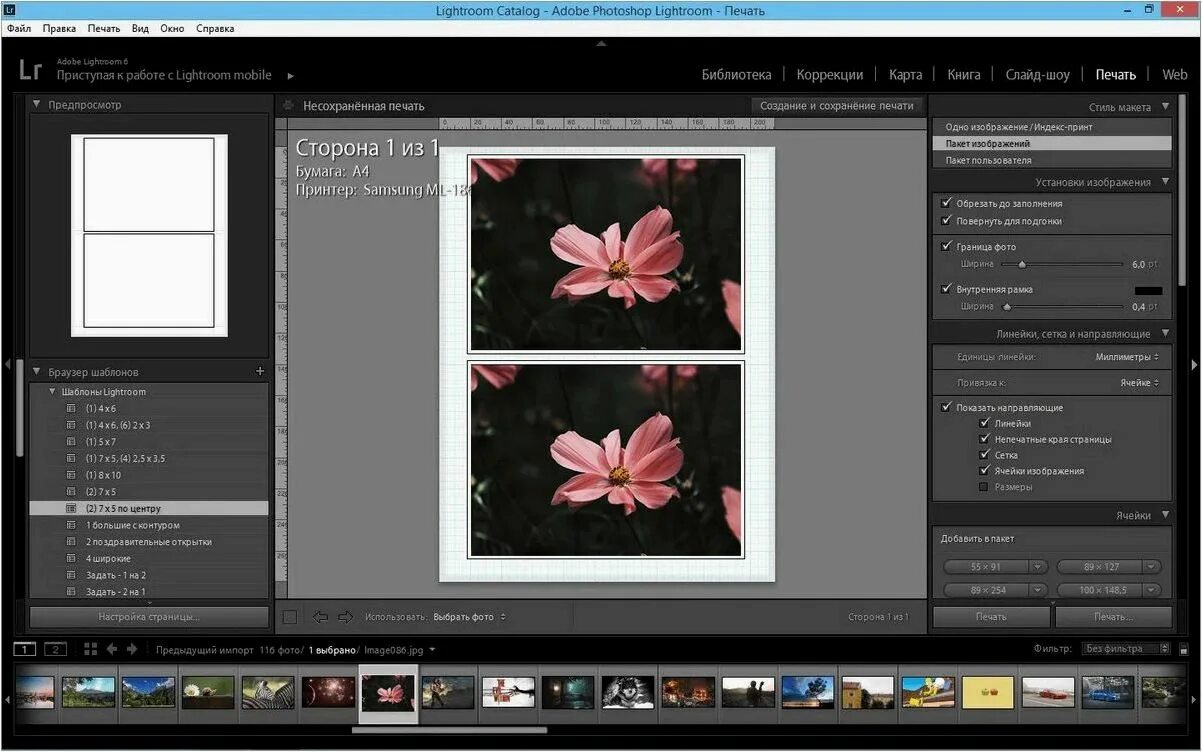Viewport: 1202px width, 752px height.
Task: Click the template icon beside (1) 4 x 6
Action: pos(71,409)
